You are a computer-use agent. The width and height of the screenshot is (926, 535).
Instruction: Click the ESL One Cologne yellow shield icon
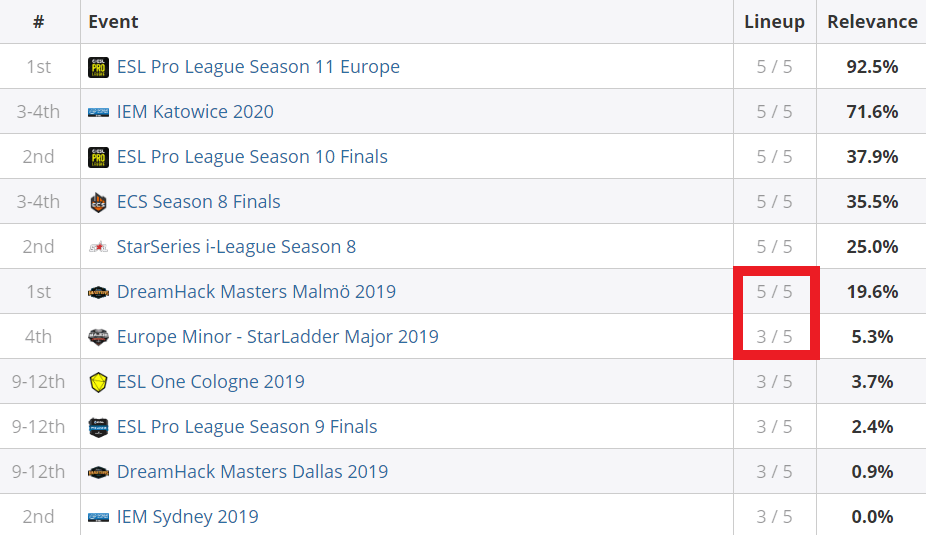click(98, 382)
